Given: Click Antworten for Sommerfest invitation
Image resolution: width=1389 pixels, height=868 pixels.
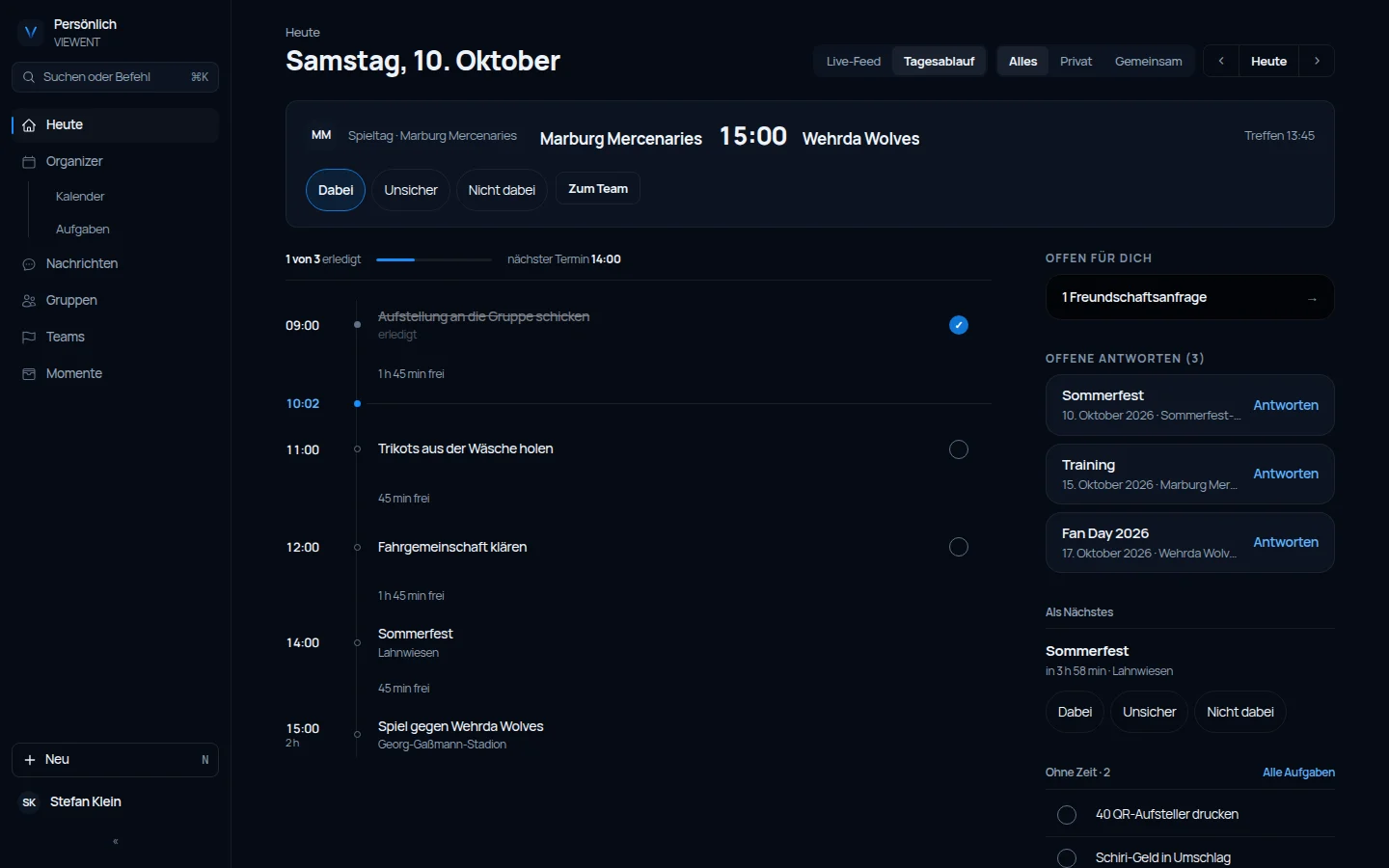Looking at the screenshot, I should pyautogui.click(x=1286, y=405).
